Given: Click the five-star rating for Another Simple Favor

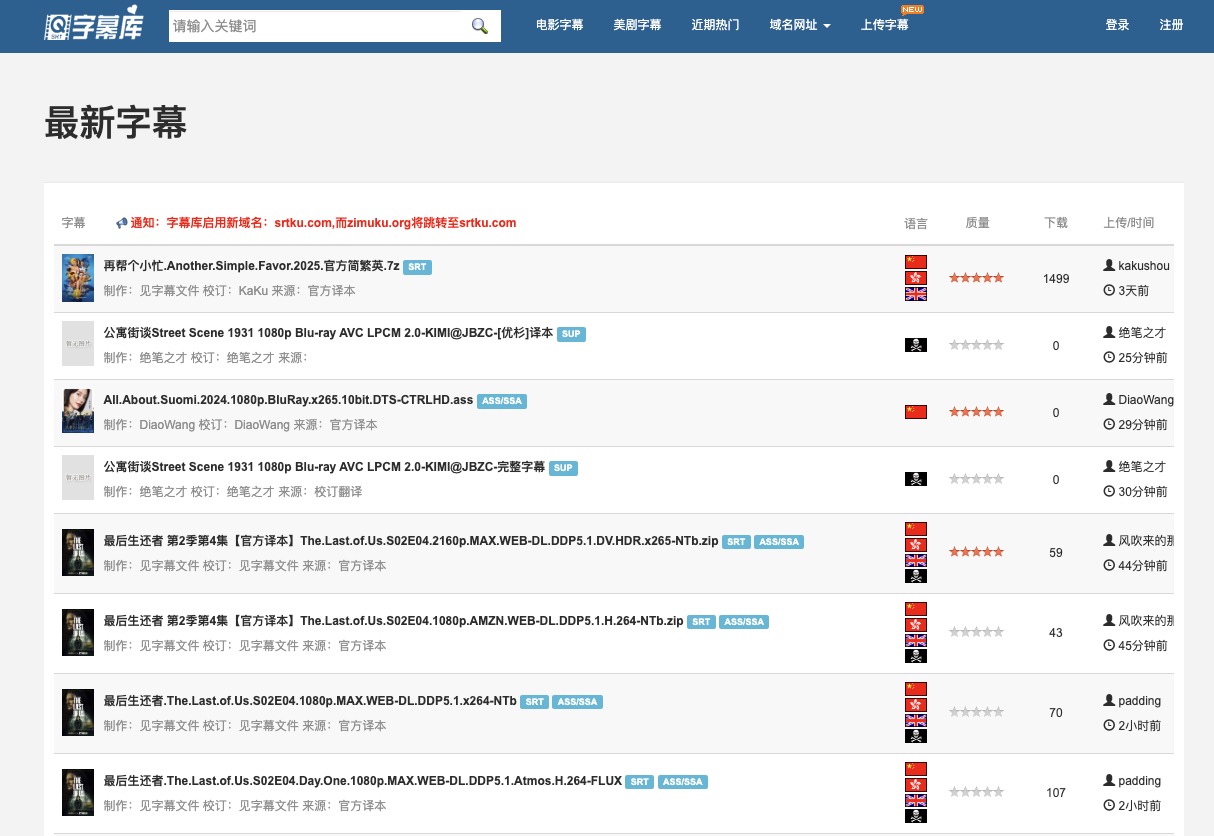Looking at the screenshot, I should [975, 278].
